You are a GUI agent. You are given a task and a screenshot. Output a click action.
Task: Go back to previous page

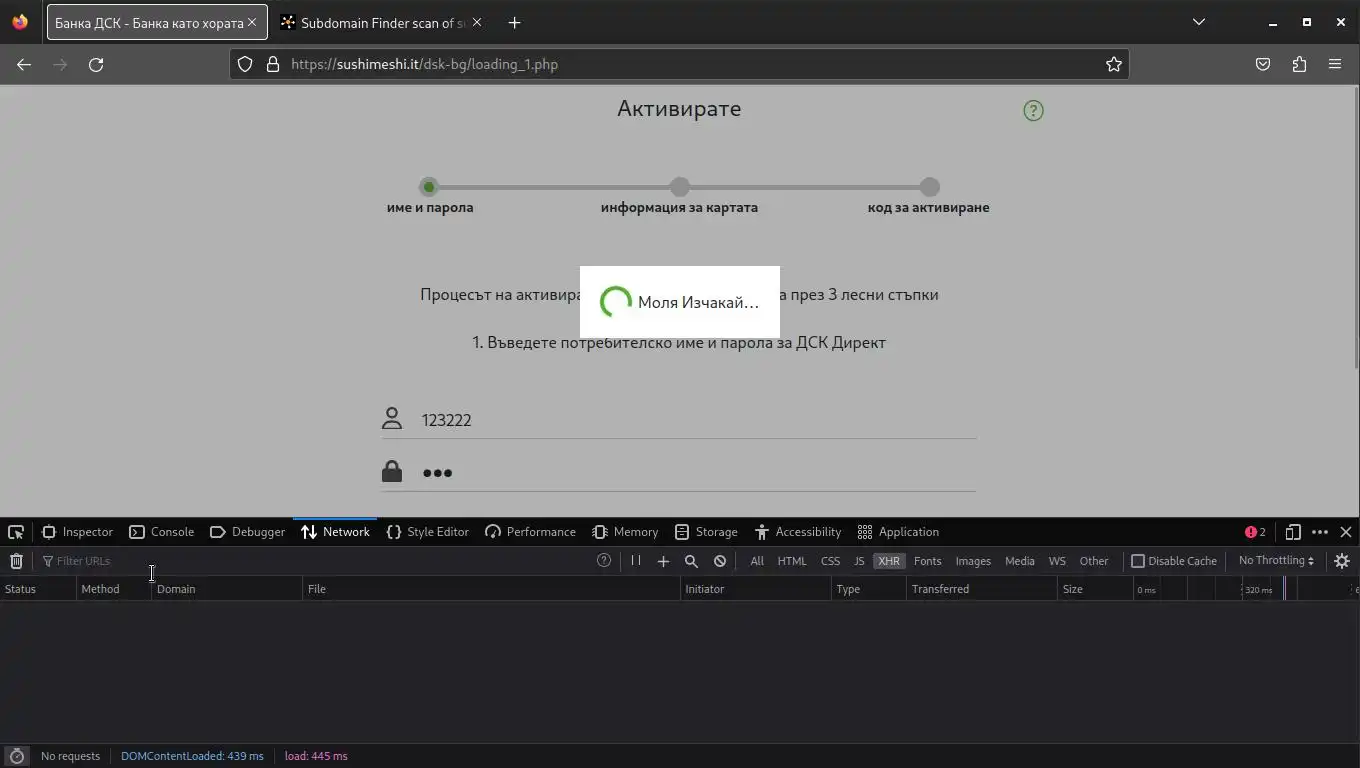tap(24, 64)
